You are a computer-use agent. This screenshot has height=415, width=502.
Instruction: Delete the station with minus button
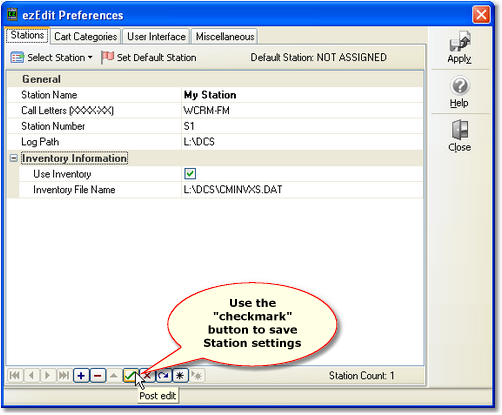(98, 376)
